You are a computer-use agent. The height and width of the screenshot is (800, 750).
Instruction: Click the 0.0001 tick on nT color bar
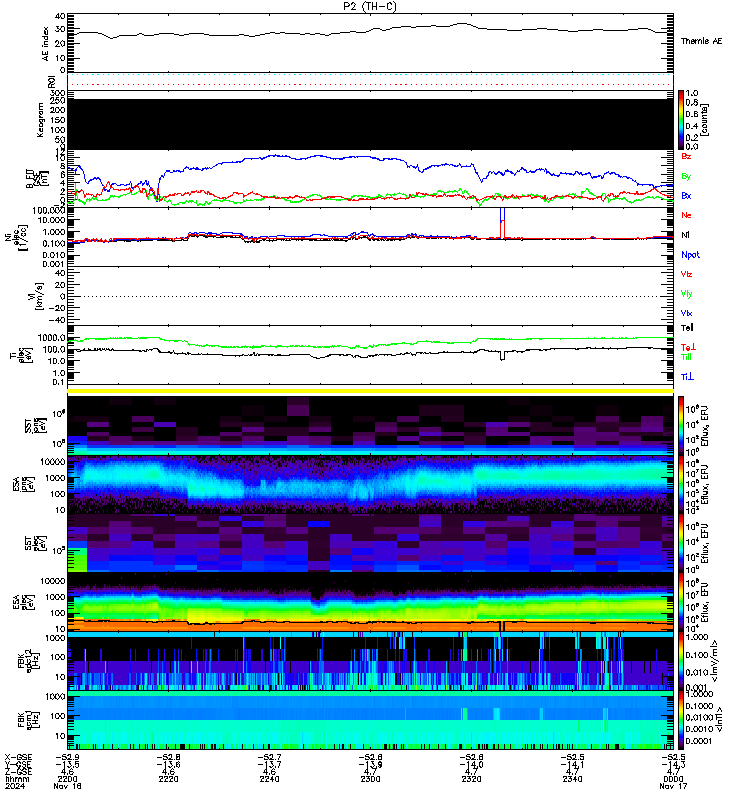pos(698,741)
